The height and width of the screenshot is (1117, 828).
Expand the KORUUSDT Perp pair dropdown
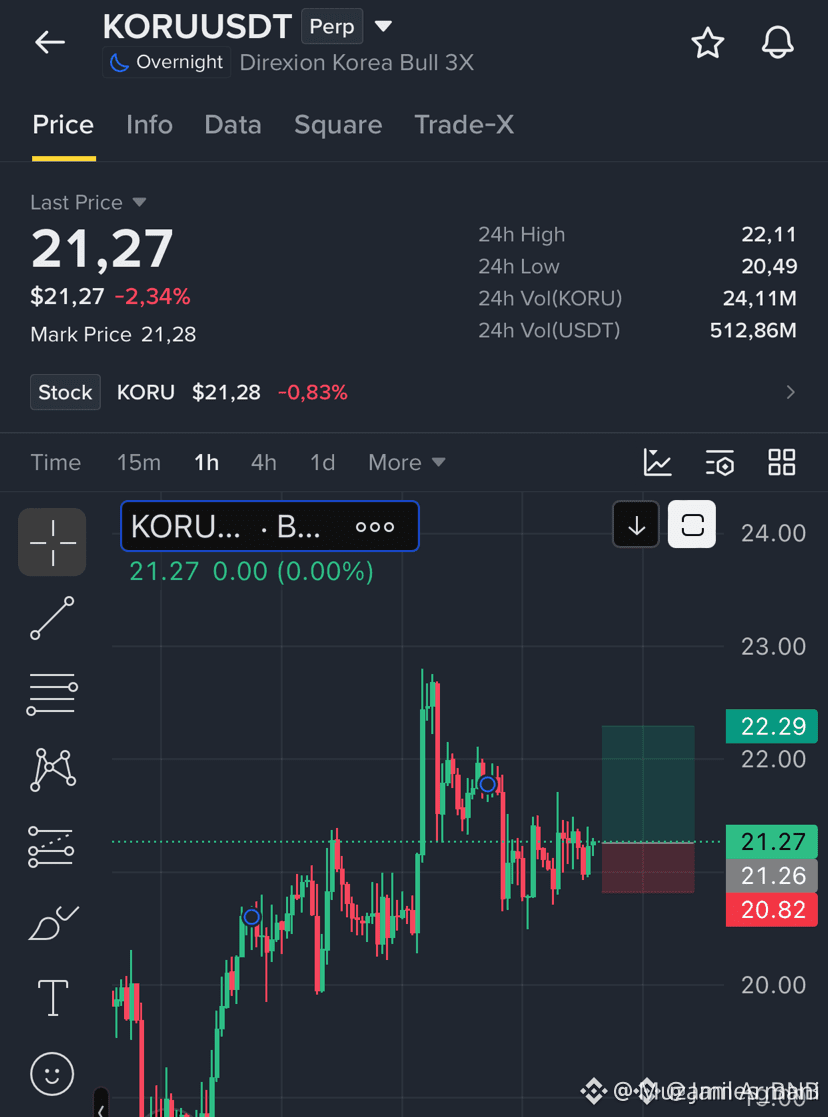click(383, 26)
